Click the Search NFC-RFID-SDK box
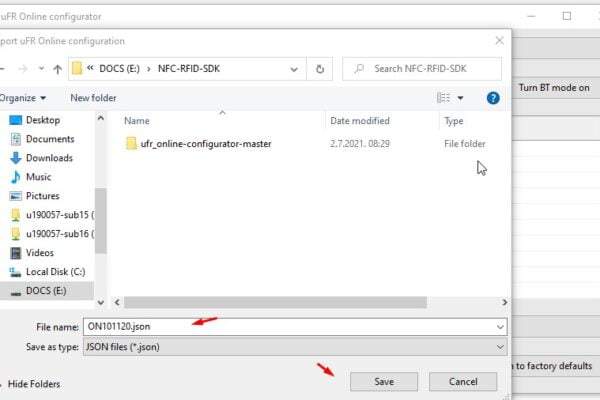 coord(422,69)
